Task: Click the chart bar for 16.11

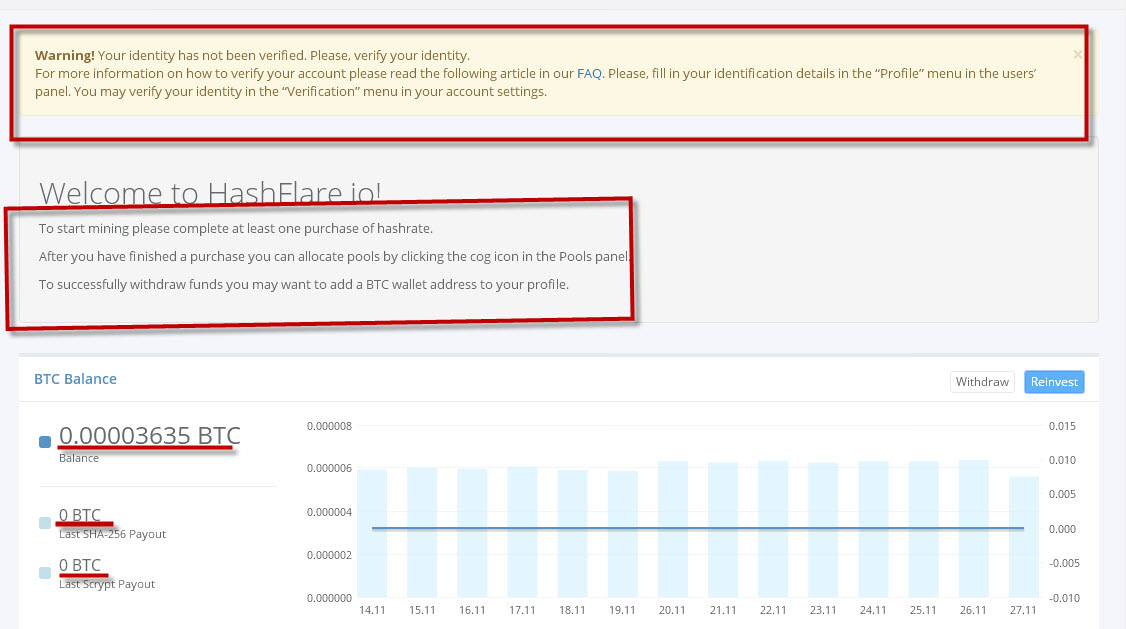Action: (472, 533)
